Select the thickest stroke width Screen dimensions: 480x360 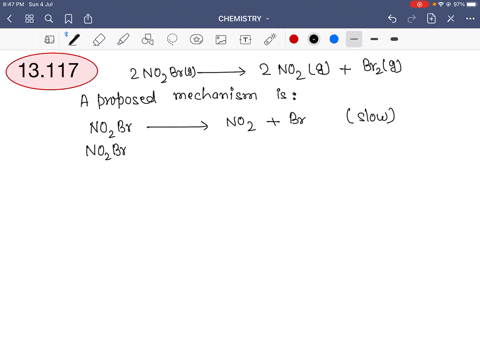(394, 39)
